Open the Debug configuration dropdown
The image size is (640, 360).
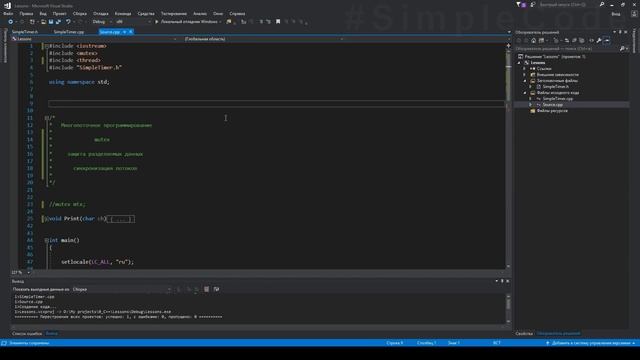[101, 22]
